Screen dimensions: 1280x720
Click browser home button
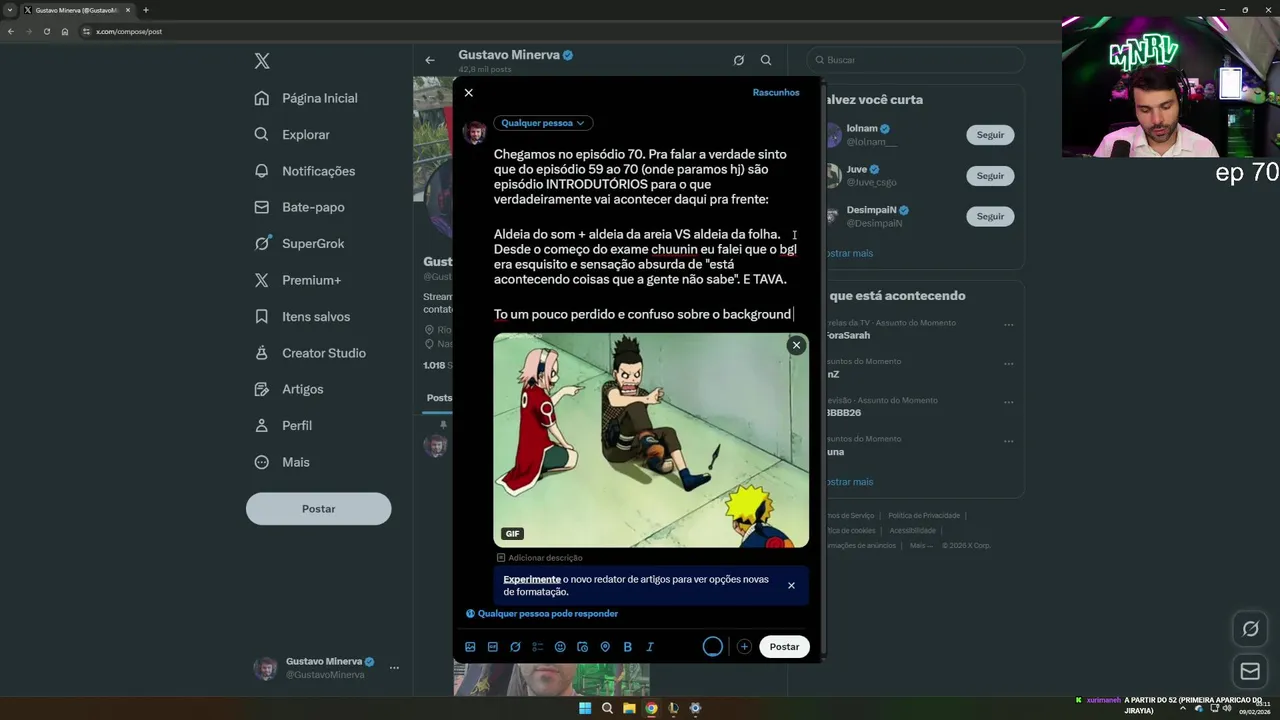pos(65,31)
